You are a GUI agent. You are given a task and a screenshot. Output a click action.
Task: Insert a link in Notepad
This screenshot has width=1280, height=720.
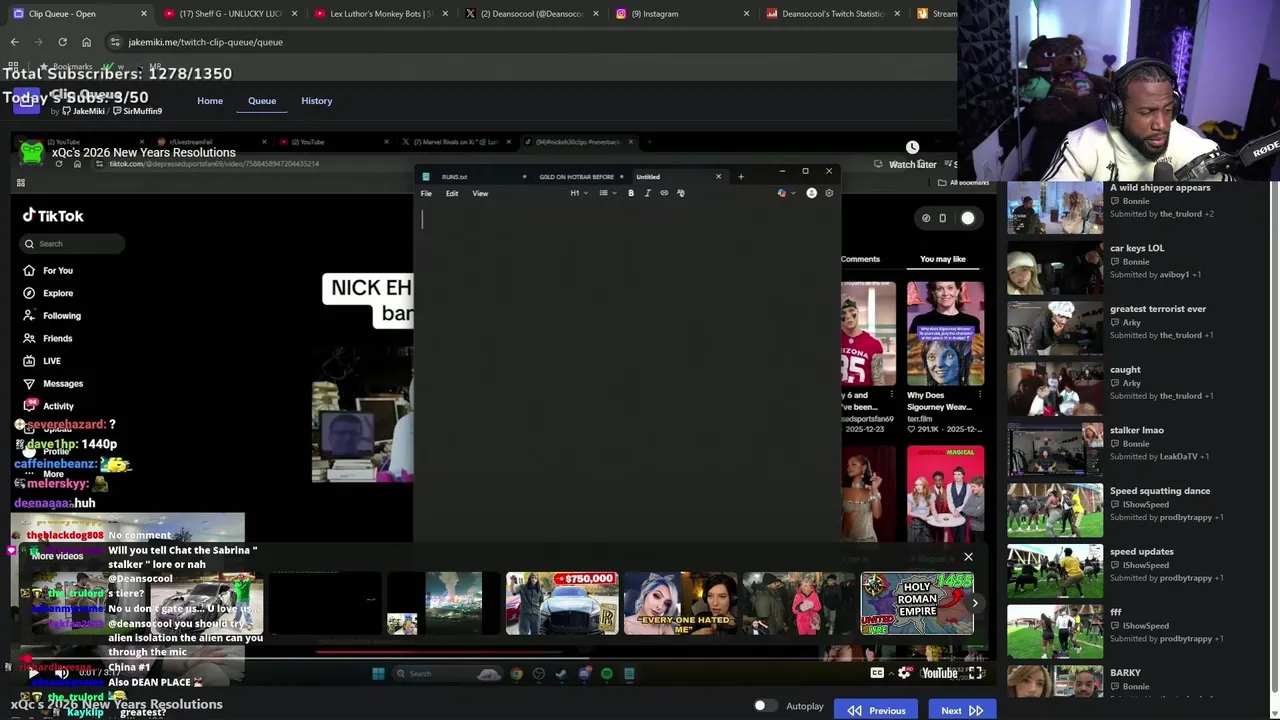point(664,193)
